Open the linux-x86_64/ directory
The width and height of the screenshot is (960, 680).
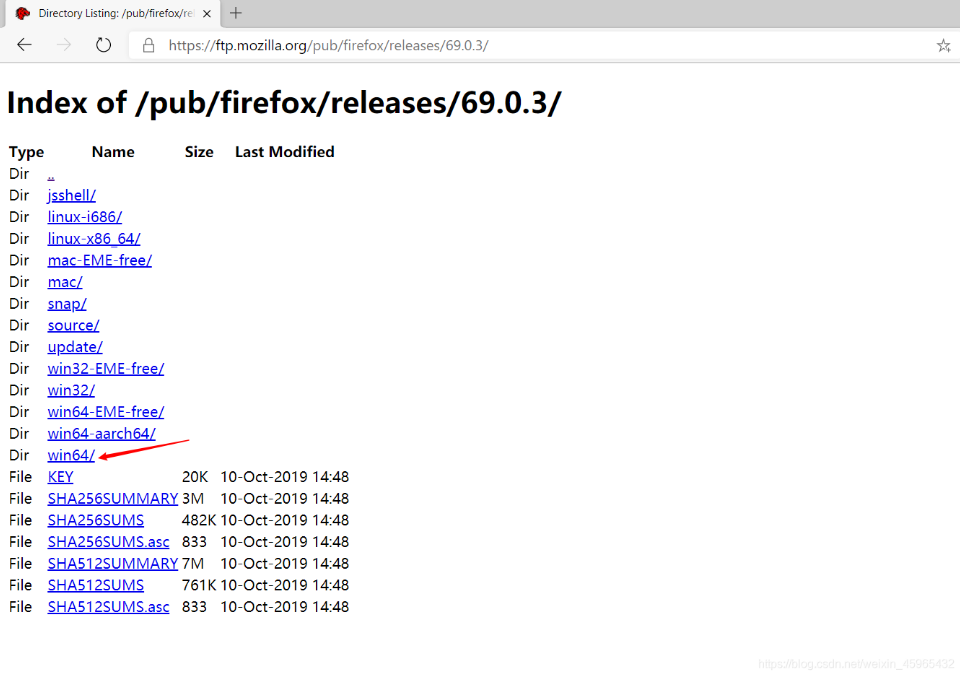pyautogui.click(x=94, y=238)
